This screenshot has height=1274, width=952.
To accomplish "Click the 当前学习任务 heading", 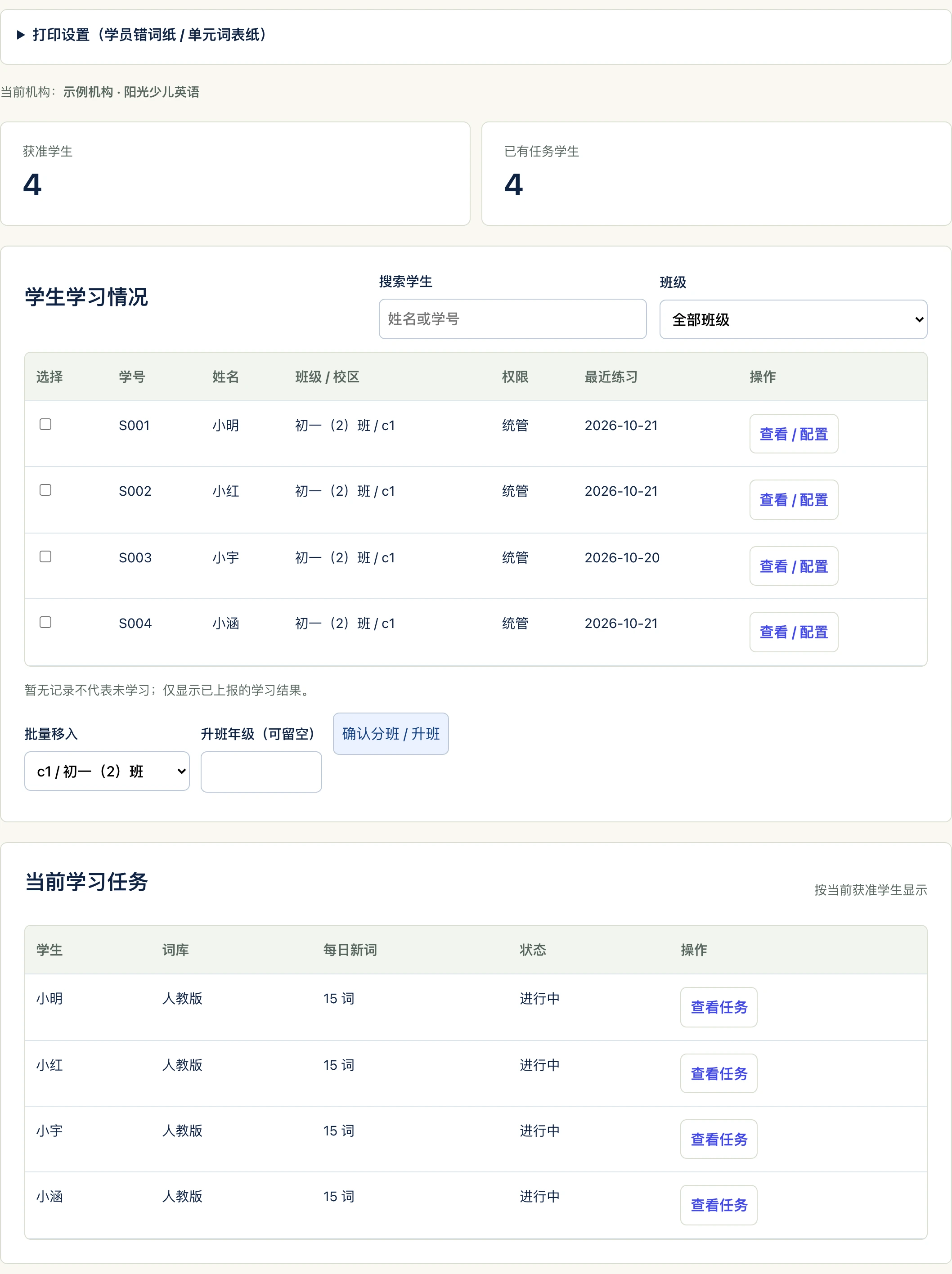I will 86,882.
